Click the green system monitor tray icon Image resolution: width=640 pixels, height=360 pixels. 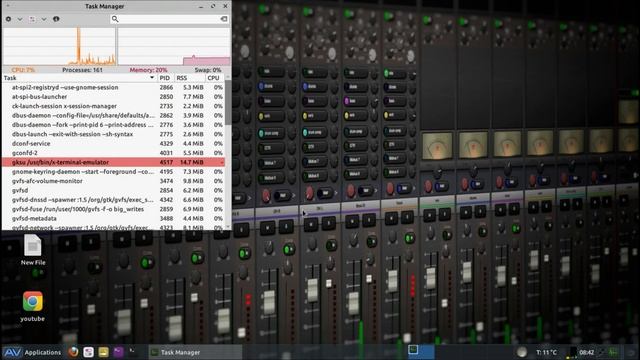613,352
